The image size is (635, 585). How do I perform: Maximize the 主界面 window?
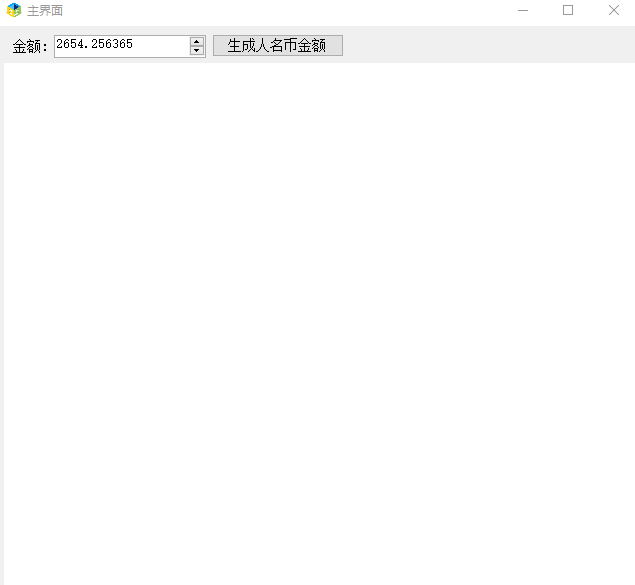pyautogui.click(x=568, y=10)
